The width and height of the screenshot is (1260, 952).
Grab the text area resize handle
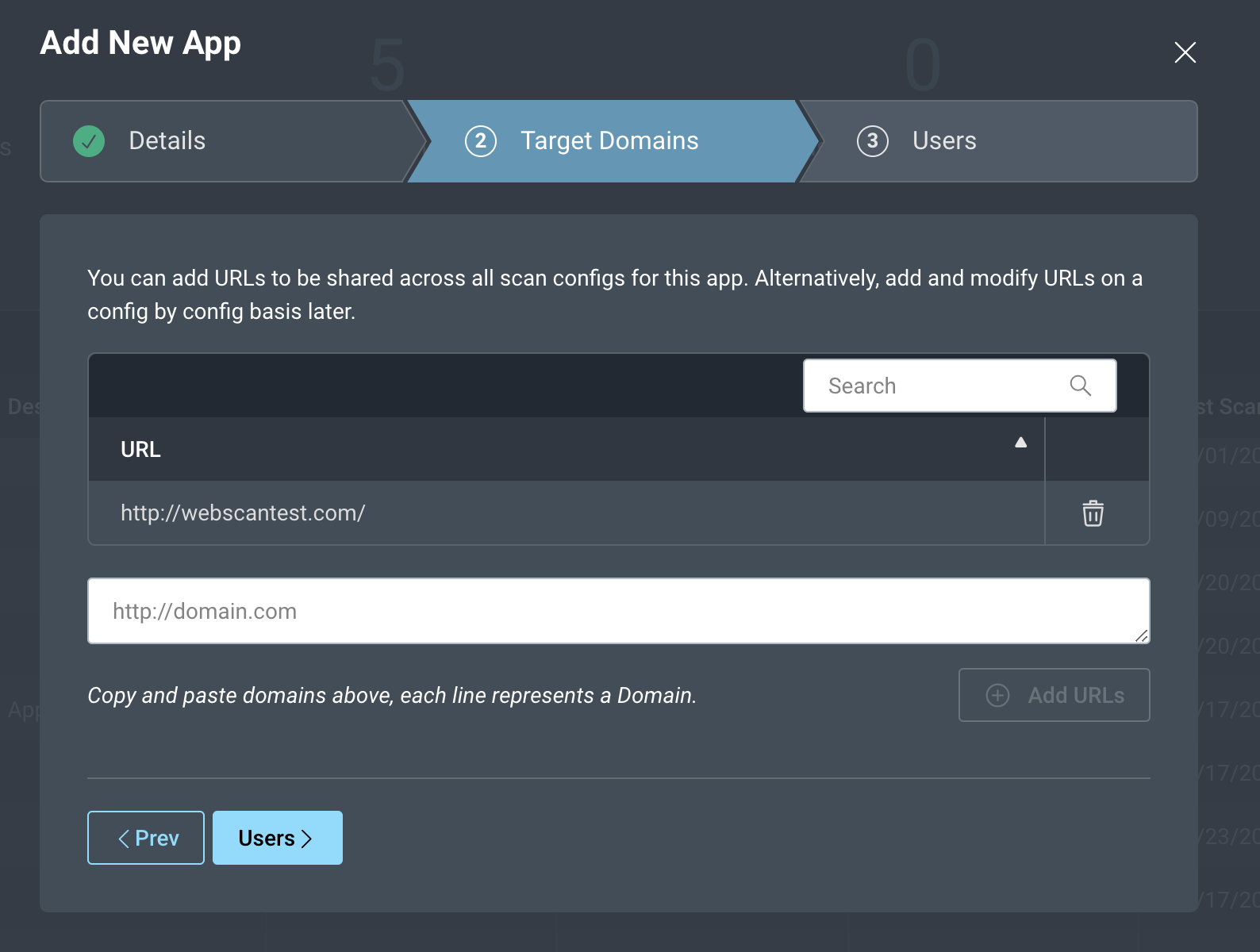1141,635
